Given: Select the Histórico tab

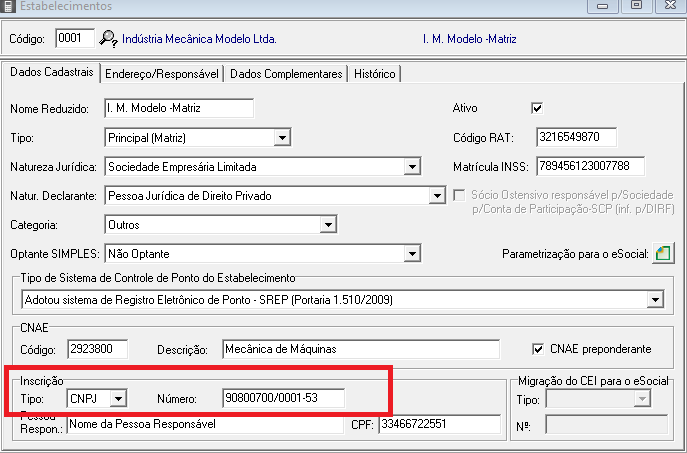Looking at the screenshot, I should (375, 74).
